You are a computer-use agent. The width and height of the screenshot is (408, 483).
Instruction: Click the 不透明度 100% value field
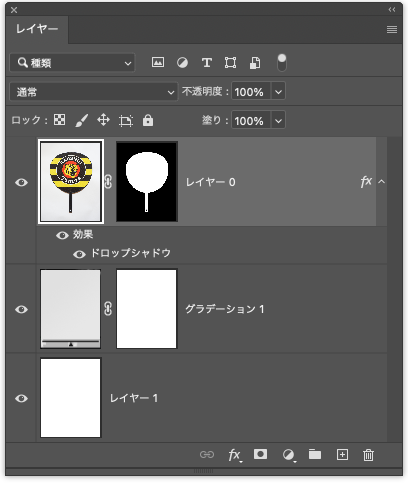[x=252, y=92]
